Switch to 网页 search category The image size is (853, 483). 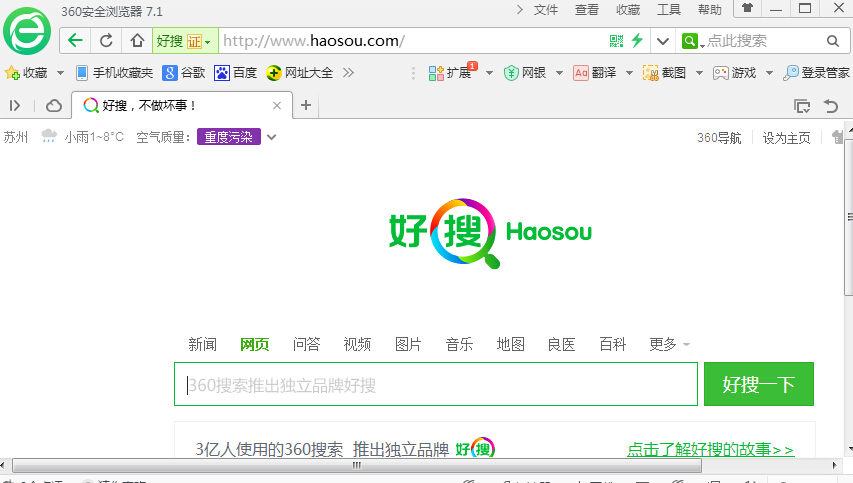point(255,344)
